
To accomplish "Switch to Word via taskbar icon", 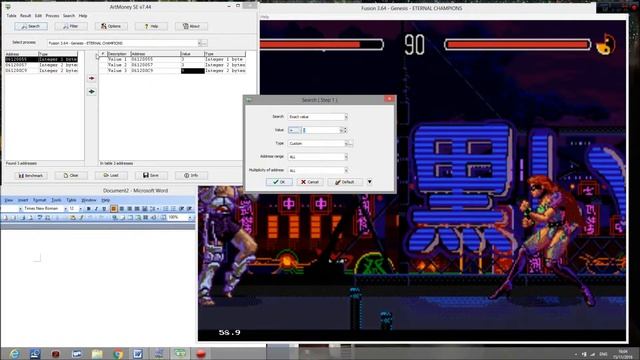I will pyautogui.click(x=138, y=353).
